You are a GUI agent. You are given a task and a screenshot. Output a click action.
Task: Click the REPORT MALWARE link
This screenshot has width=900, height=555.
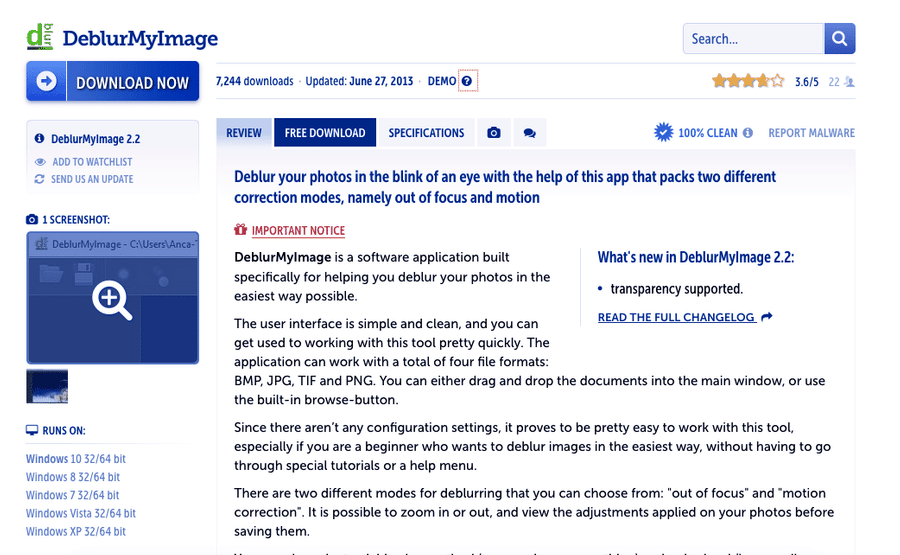(812, 133)
